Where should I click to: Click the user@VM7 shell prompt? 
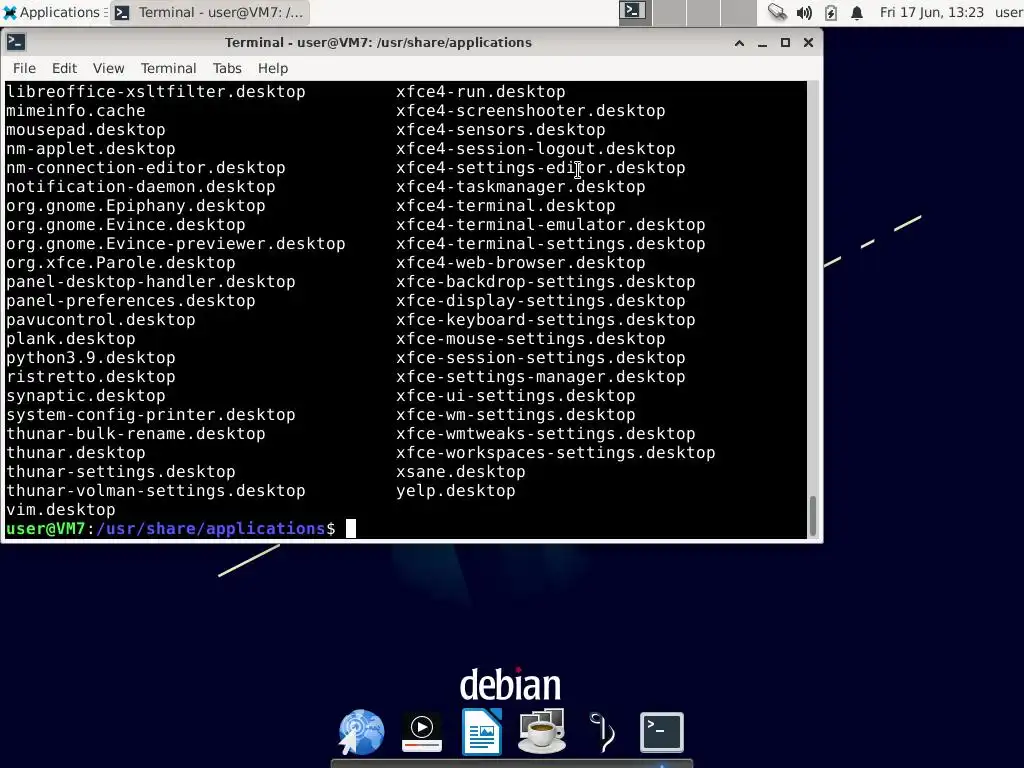[170, 528]
